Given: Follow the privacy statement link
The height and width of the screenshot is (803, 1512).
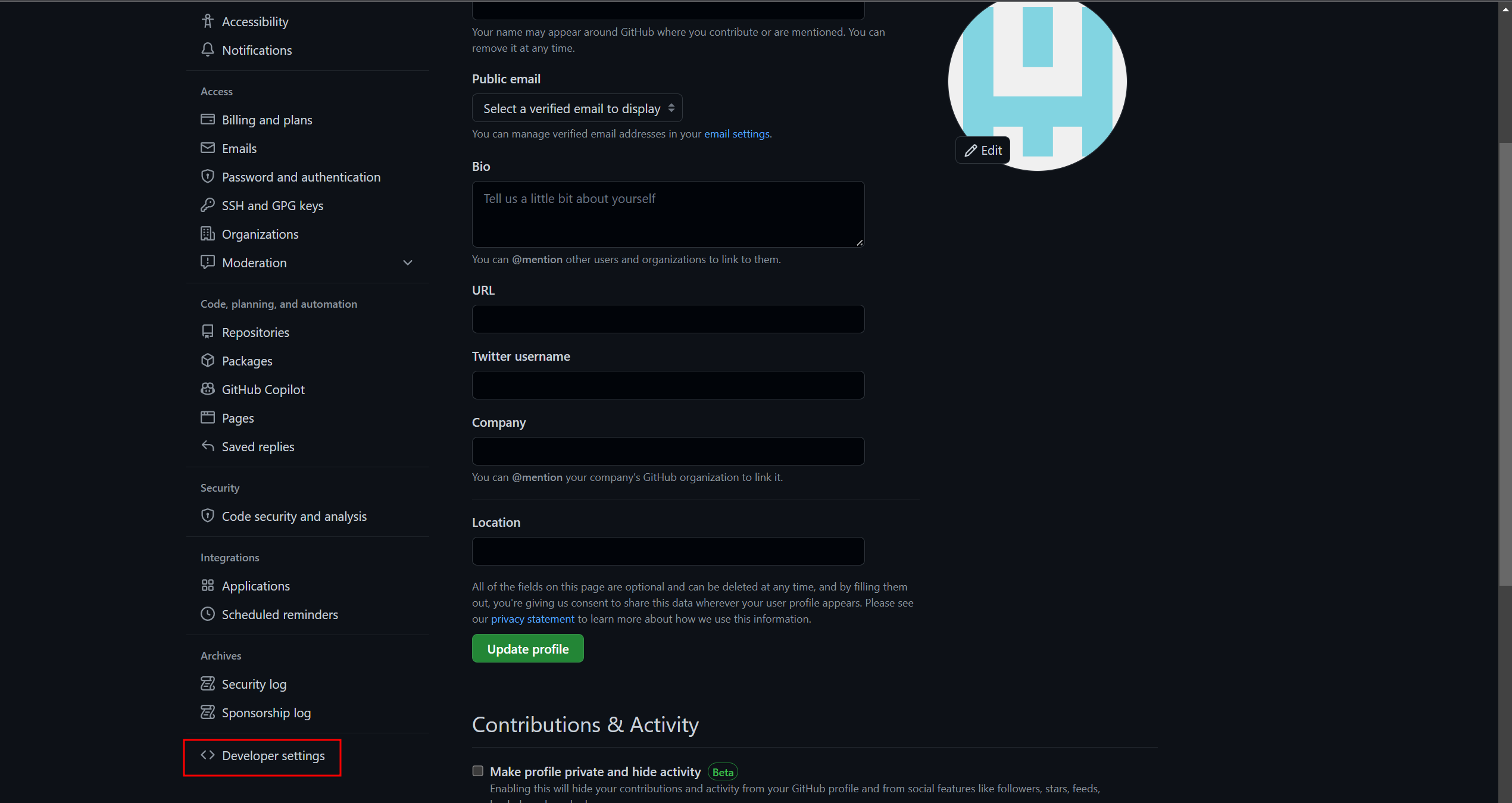Looking at the screenshot, I should point(532,619).
